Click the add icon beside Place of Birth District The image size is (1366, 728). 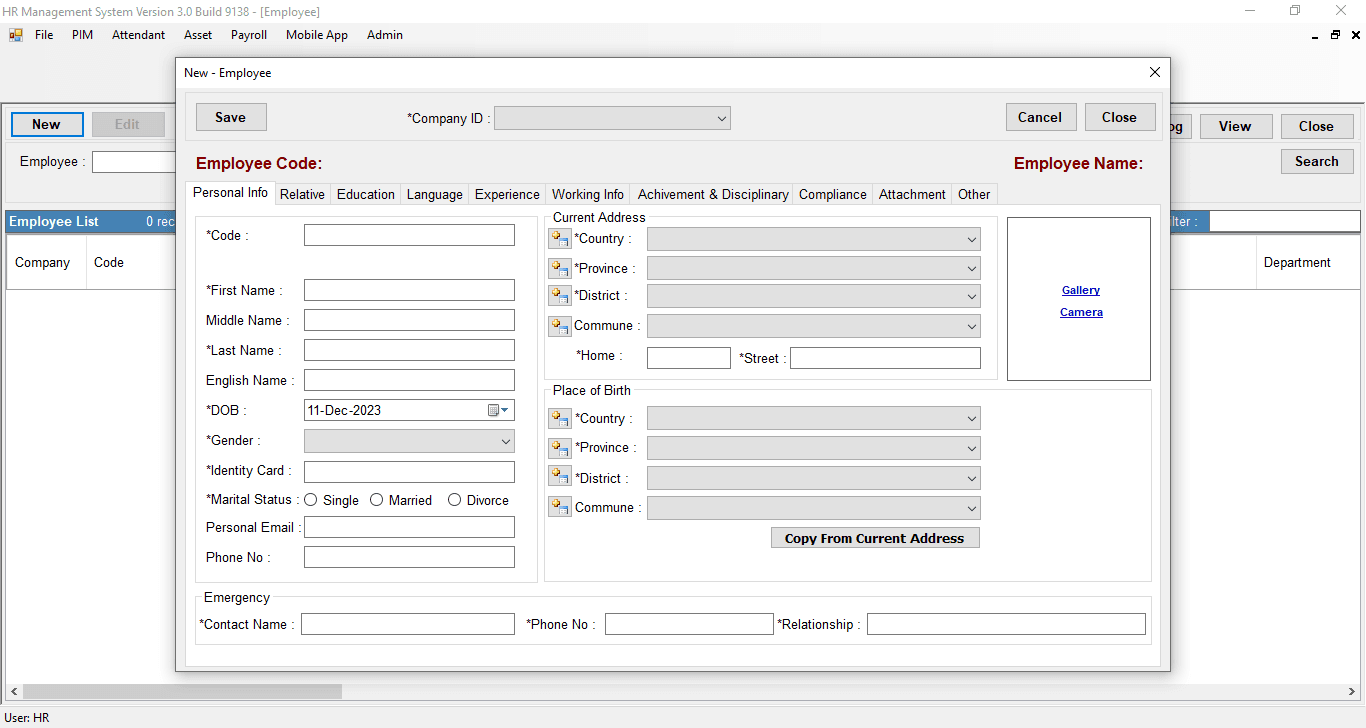560,478
